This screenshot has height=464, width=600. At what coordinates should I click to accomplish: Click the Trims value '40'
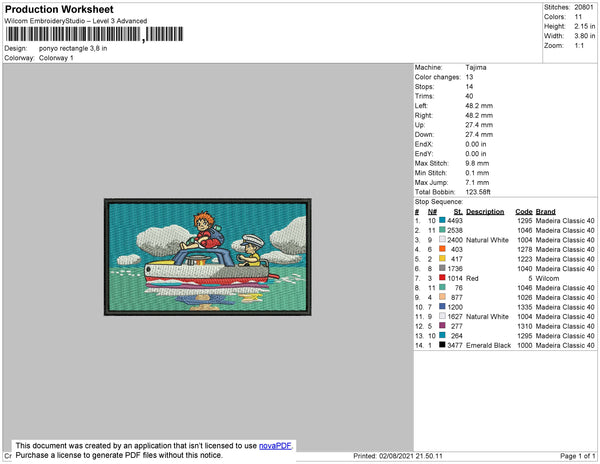point(469,96)
